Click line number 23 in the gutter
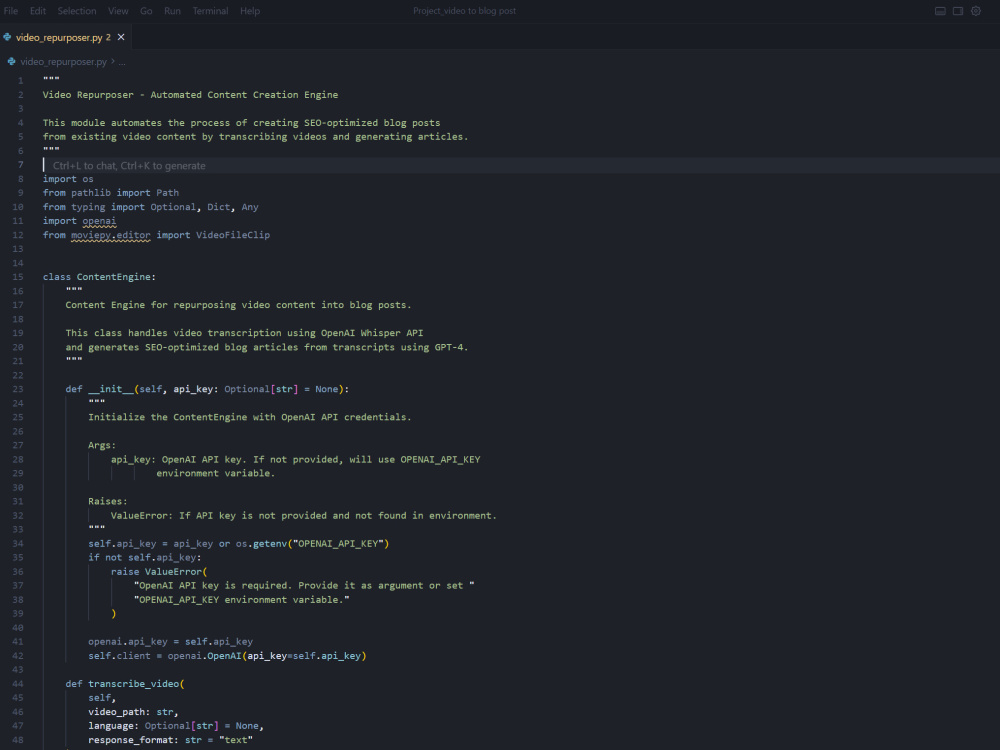 [18, 389]
